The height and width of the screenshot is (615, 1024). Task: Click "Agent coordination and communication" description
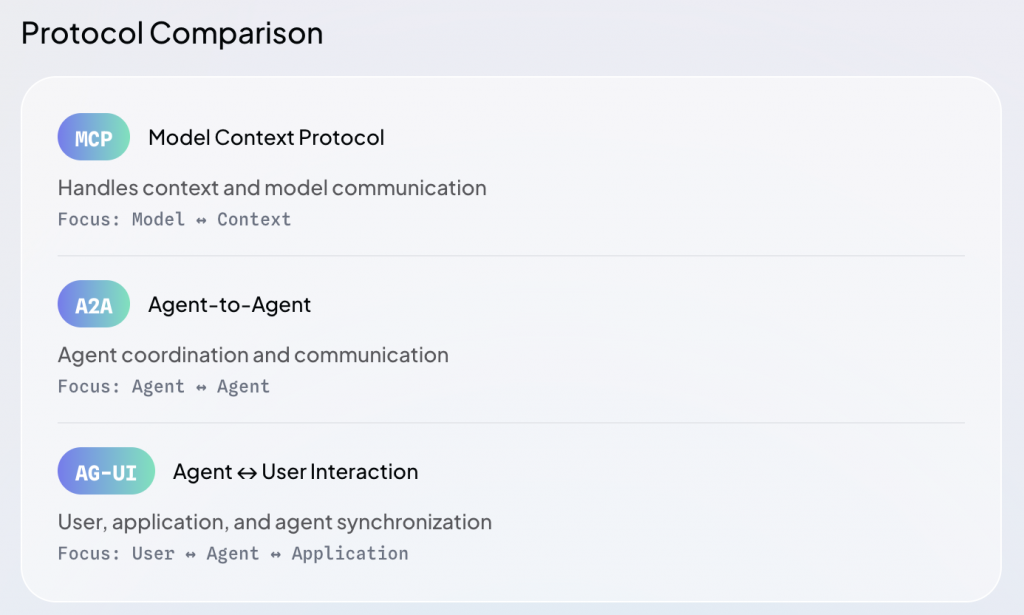[253, 355]
